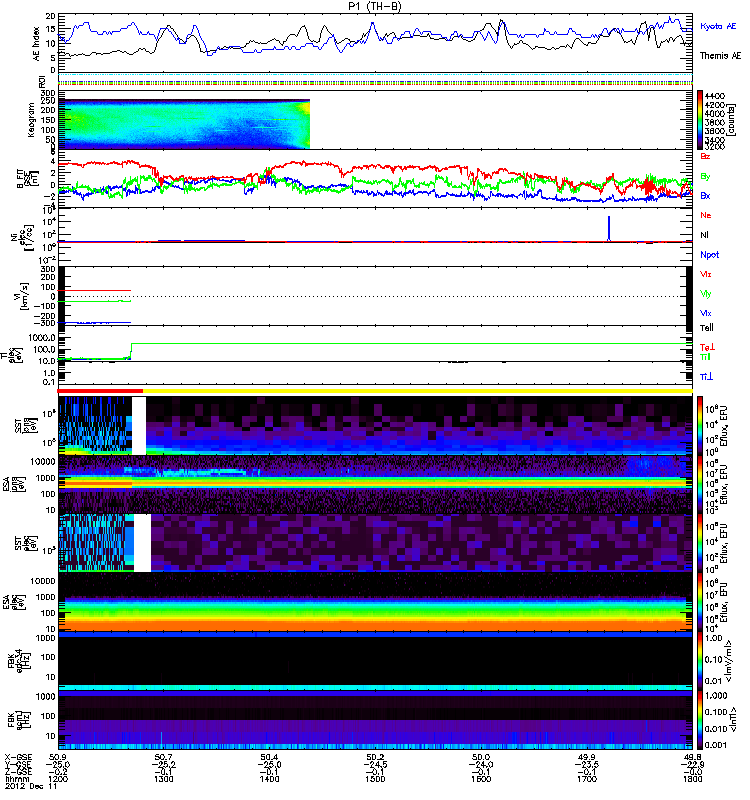Click the blue 'Npot' legend label
This screenshot has width=750, height=800.
[x=710, y=255]
